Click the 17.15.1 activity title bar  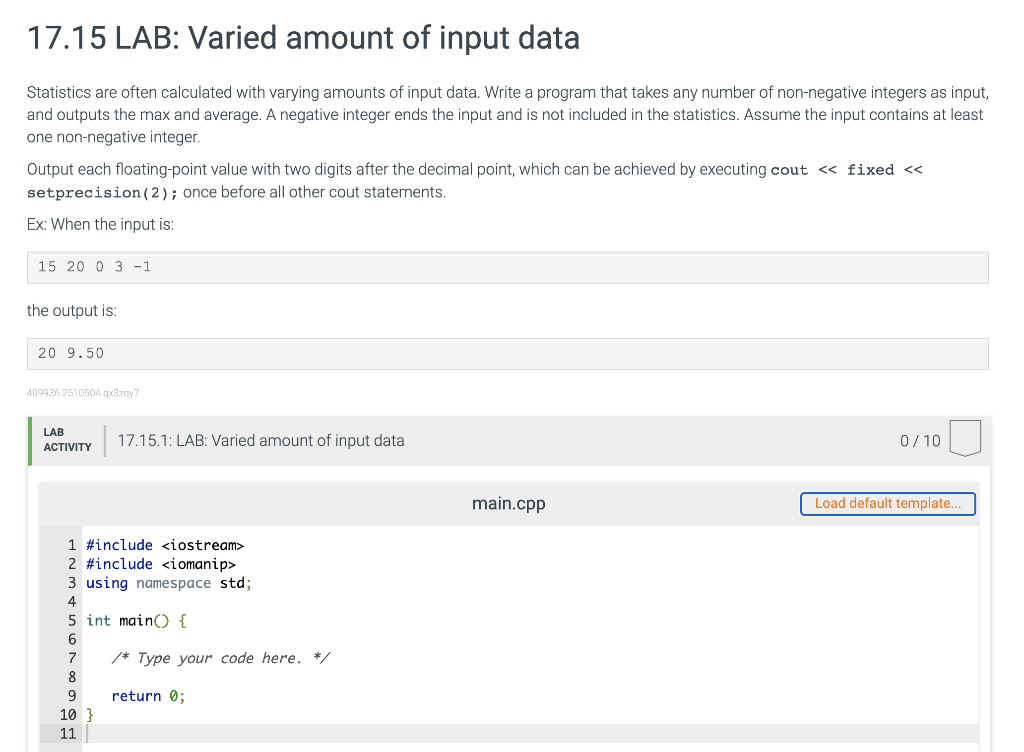(261, 440)
